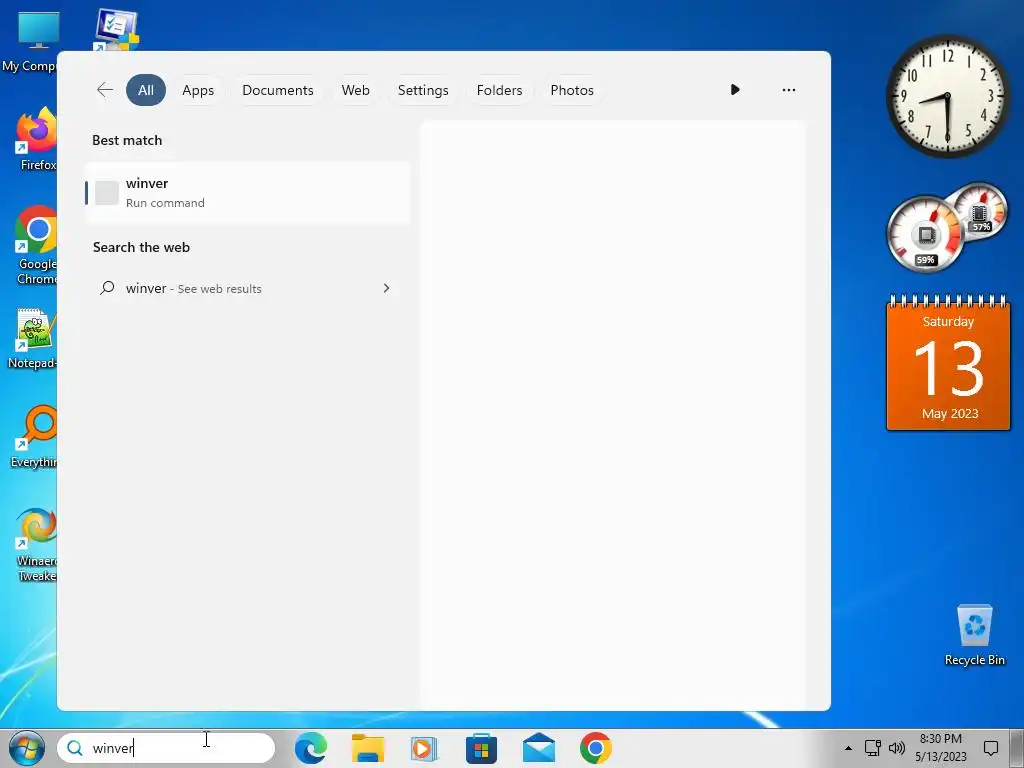This screenshot has width=1024, height=768.
Task: Switch to the Folders filter tab
Action: click(x=500, y=90)
